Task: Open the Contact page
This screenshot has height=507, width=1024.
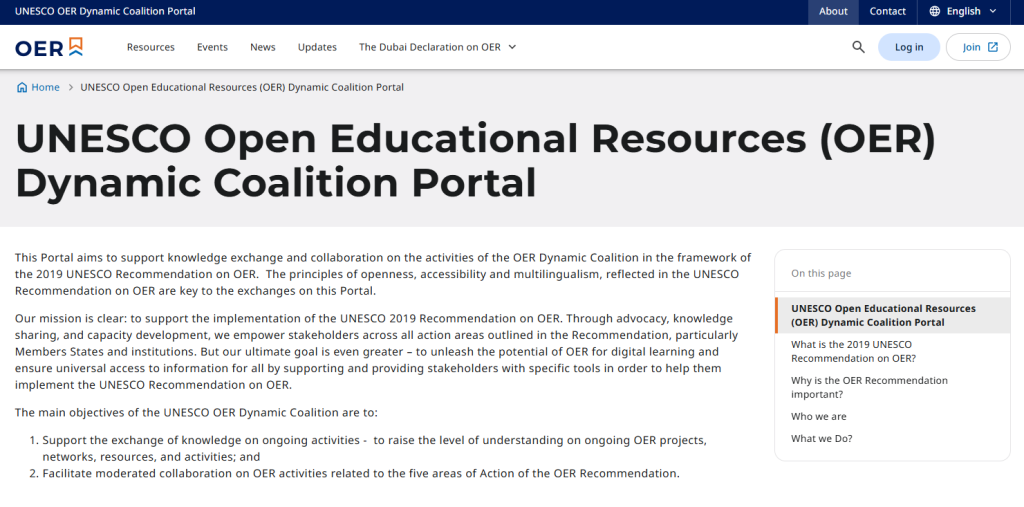Action: 888,11
